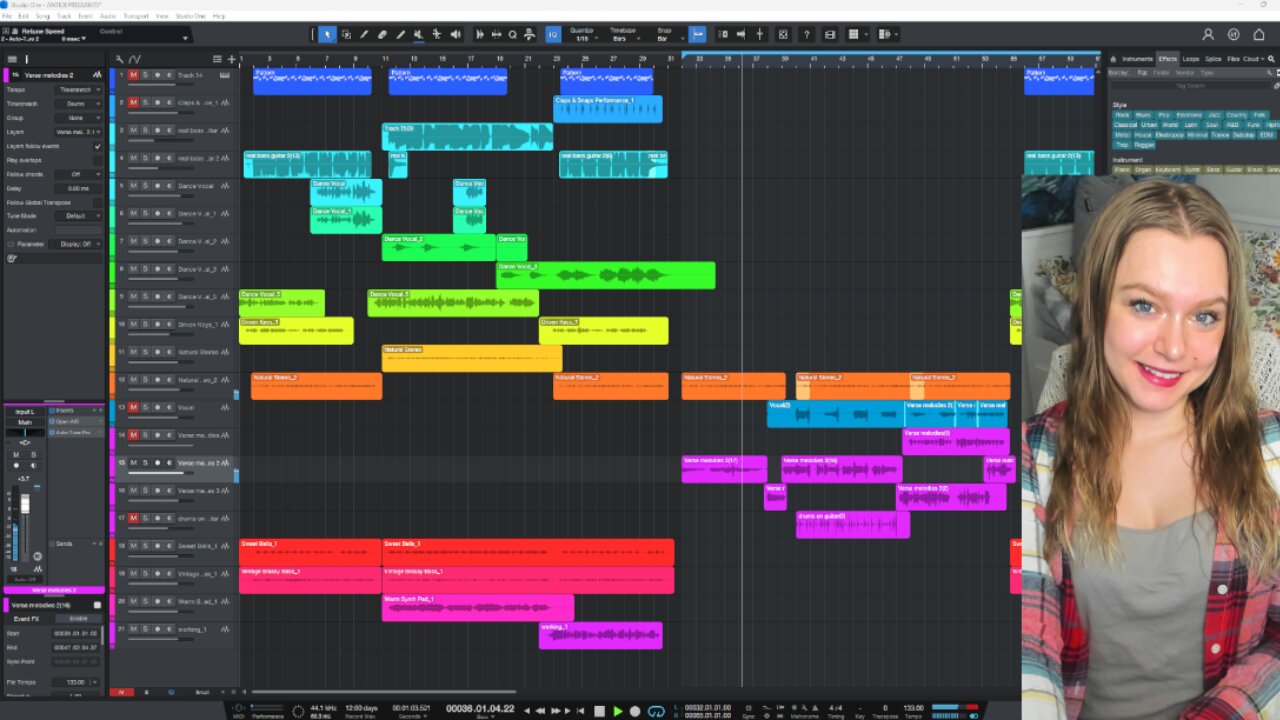The width and height of the screenshot is (1280, 720).
Task: Toggle the IQ input quantize button
Action: (553, 34)
